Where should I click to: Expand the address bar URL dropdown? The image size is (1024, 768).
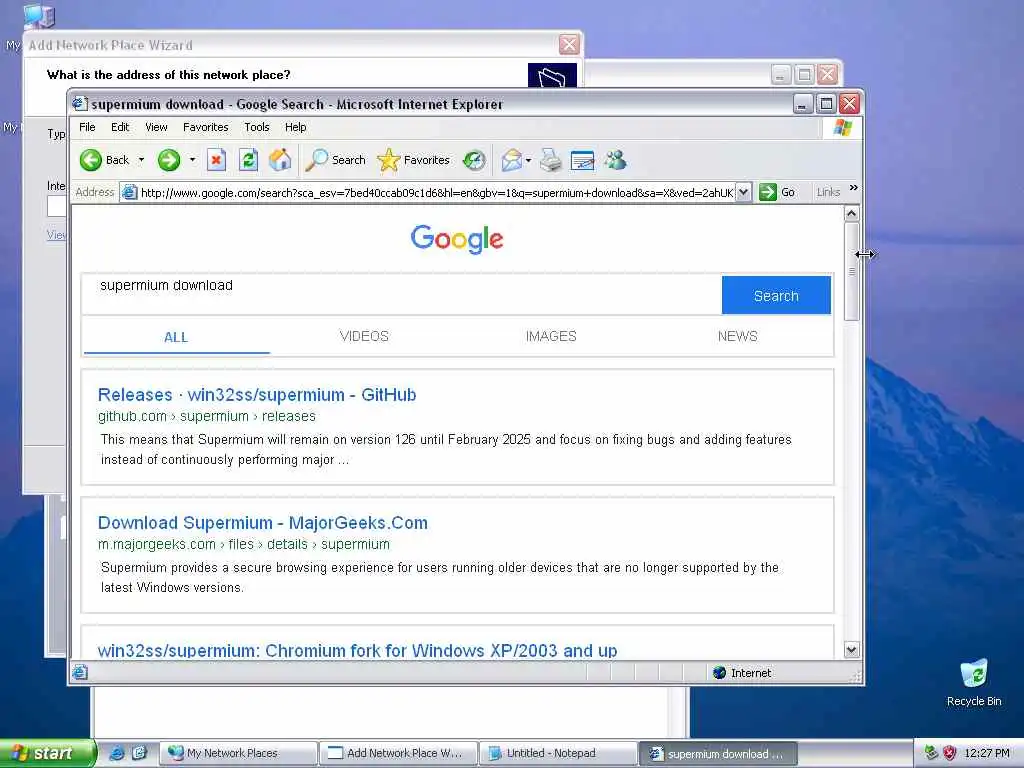pyautogui.click(x=744, y=193)
